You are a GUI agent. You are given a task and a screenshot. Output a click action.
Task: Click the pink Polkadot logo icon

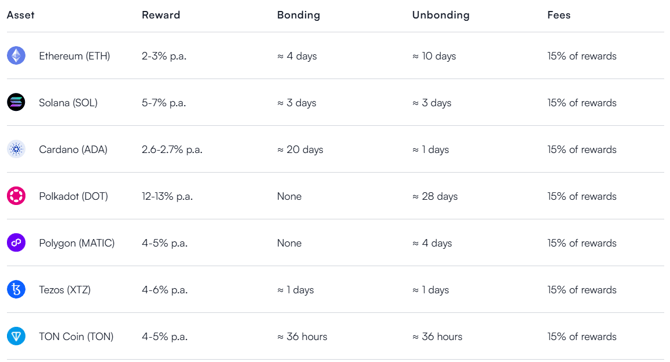16,196
